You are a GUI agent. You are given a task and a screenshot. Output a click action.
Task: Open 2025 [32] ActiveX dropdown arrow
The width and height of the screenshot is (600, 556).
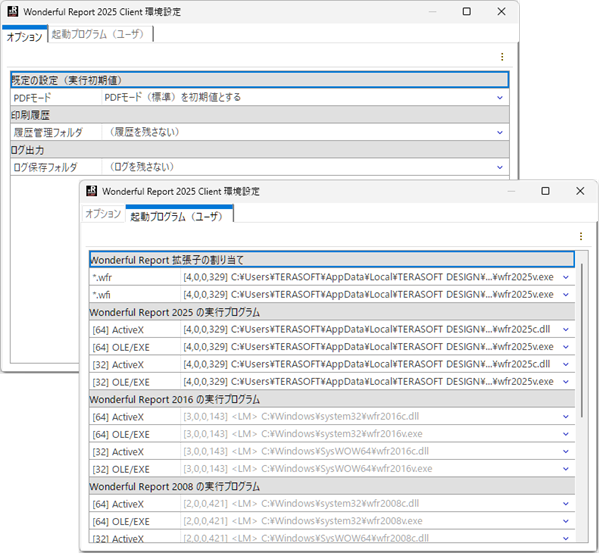(566, 364)
